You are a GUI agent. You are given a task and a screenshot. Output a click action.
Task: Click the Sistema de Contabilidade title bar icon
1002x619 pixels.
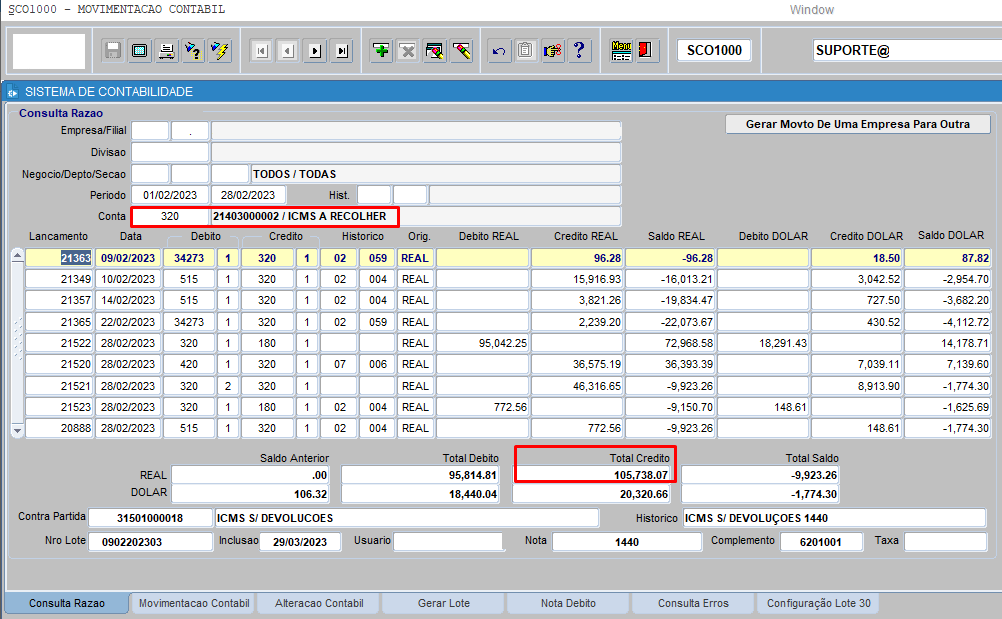(12, 92)
